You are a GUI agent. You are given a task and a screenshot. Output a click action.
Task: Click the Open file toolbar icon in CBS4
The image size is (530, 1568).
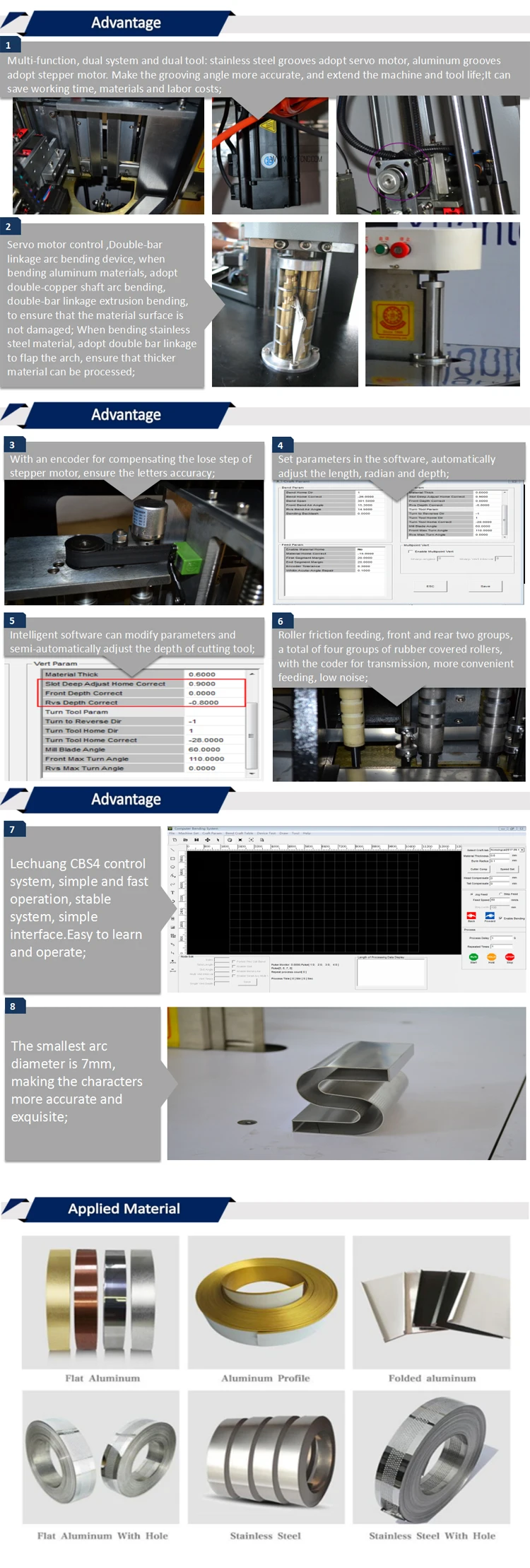(x=185, y=840)
